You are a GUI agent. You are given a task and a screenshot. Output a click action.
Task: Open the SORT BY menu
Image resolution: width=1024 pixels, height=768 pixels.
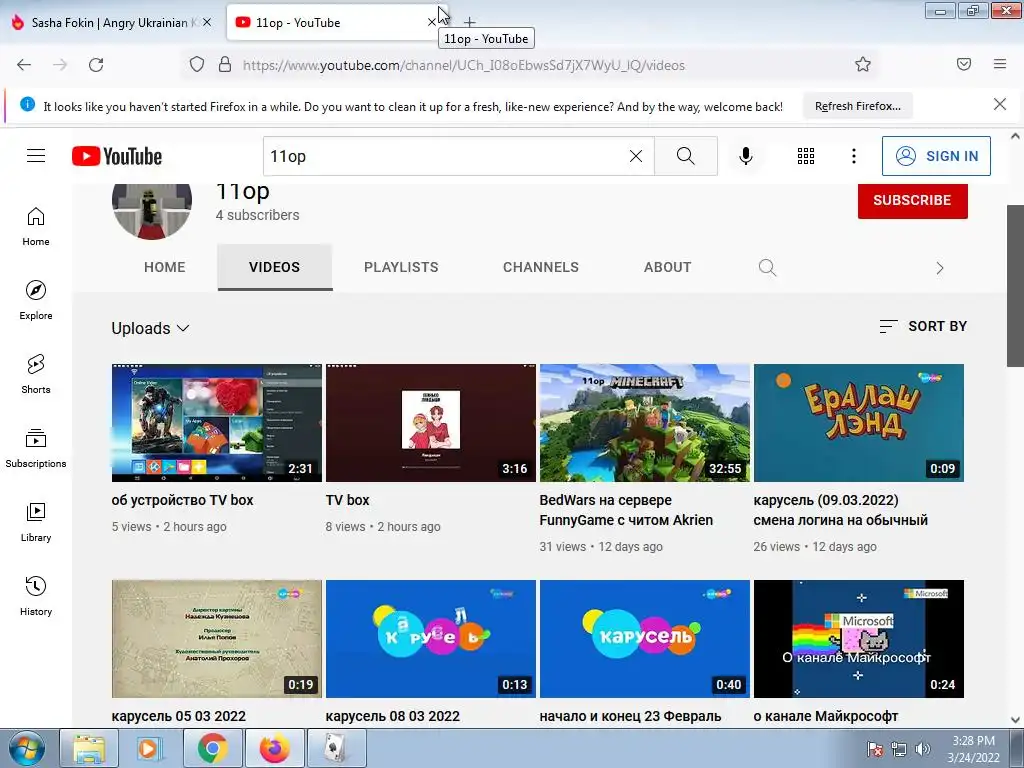(923, 326)
